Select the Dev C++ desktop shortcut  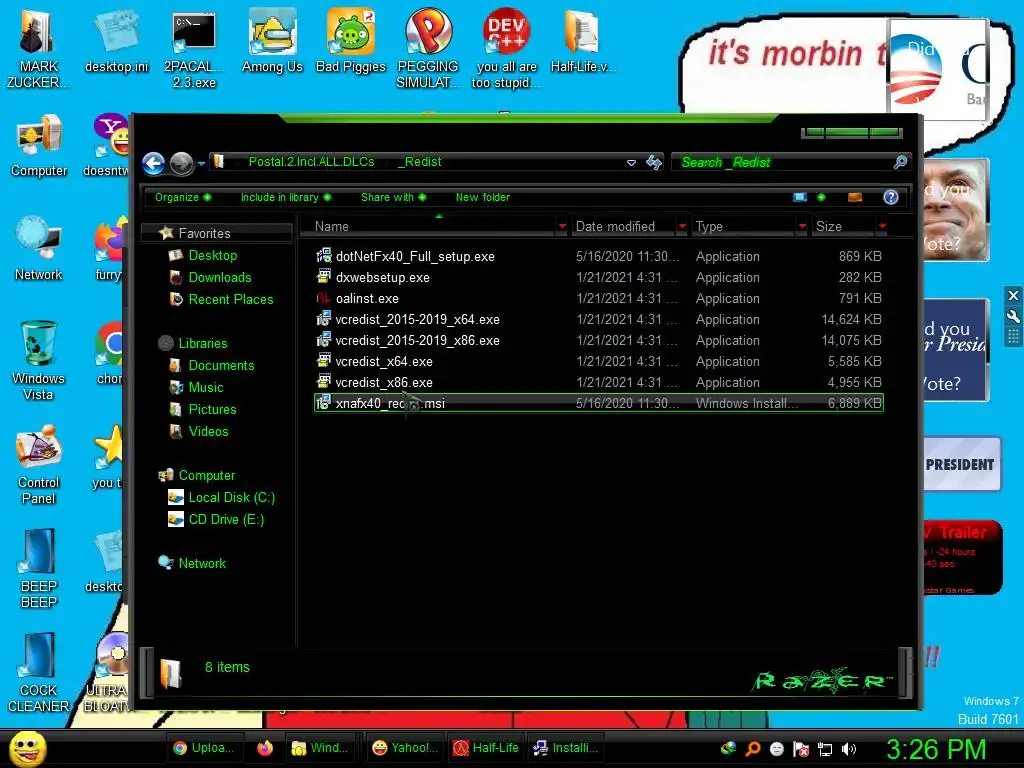click(506, 49)
